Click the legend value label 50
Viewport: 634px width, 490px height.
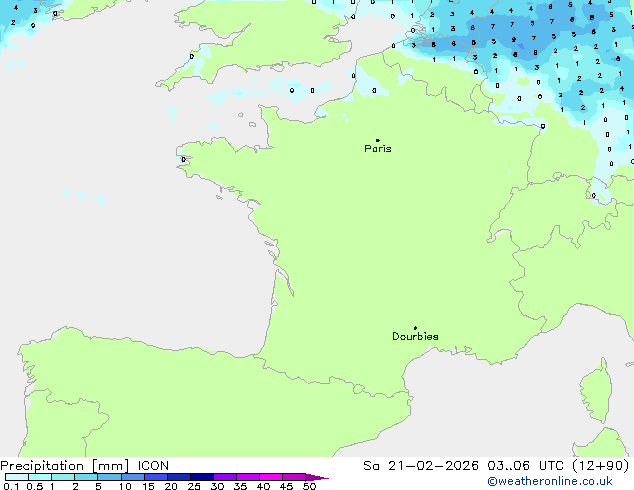309,486
